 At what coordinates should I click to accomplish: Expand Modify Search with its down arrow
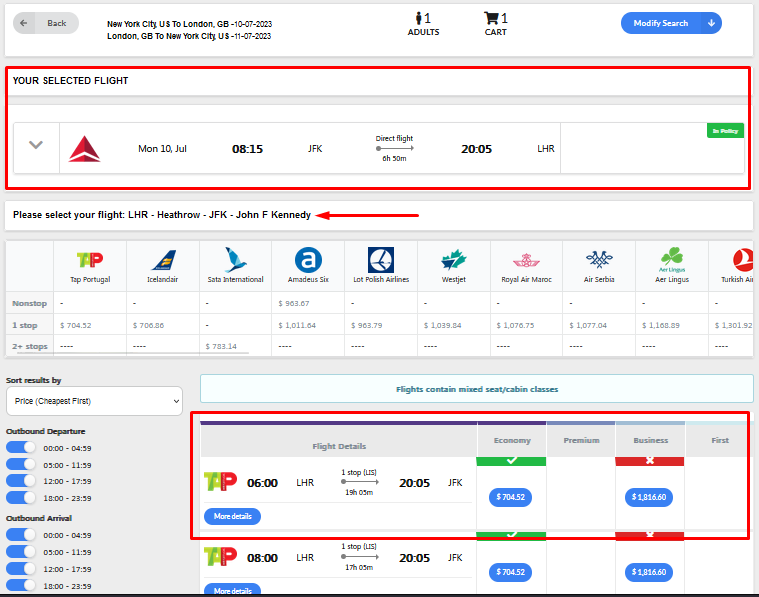[x=711, y=23]
